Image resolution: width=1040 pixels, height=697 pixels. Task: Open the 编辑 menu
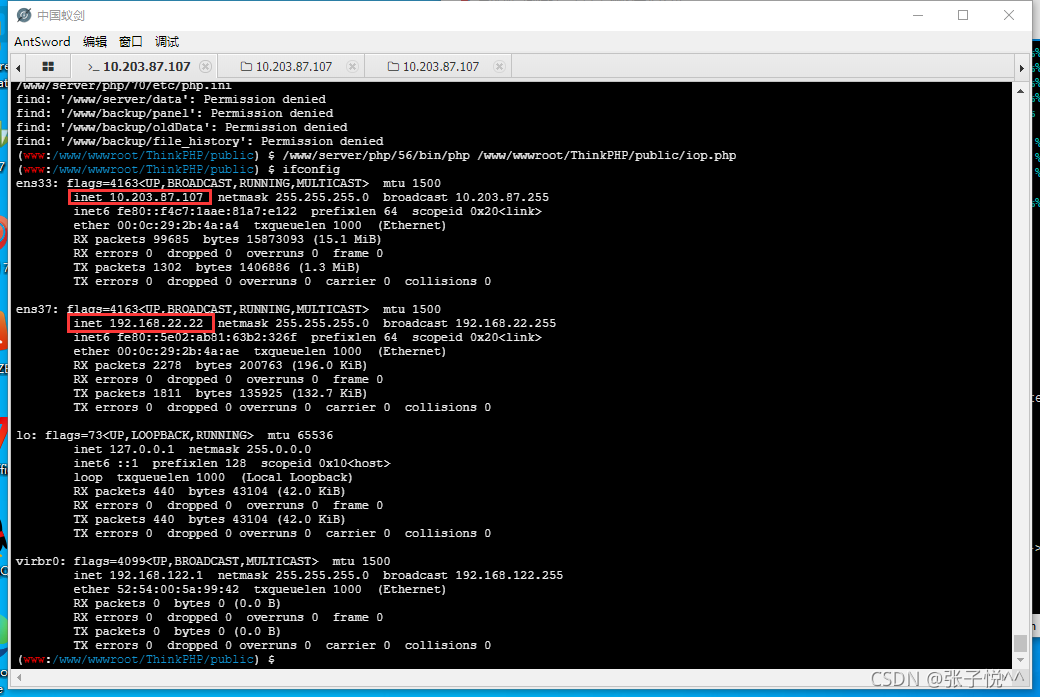coord(95,41)
